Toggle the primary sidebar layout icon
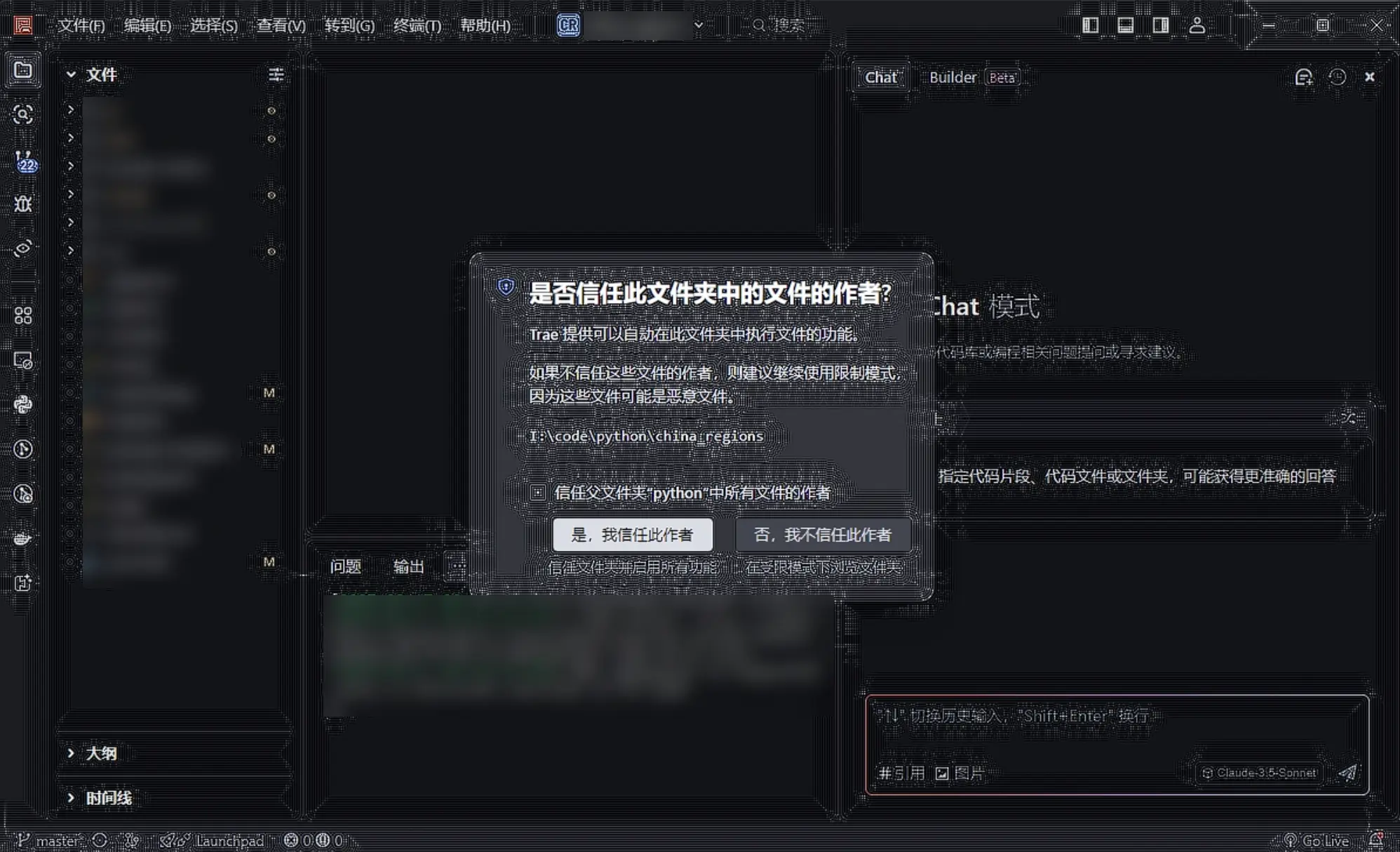 1090,26
